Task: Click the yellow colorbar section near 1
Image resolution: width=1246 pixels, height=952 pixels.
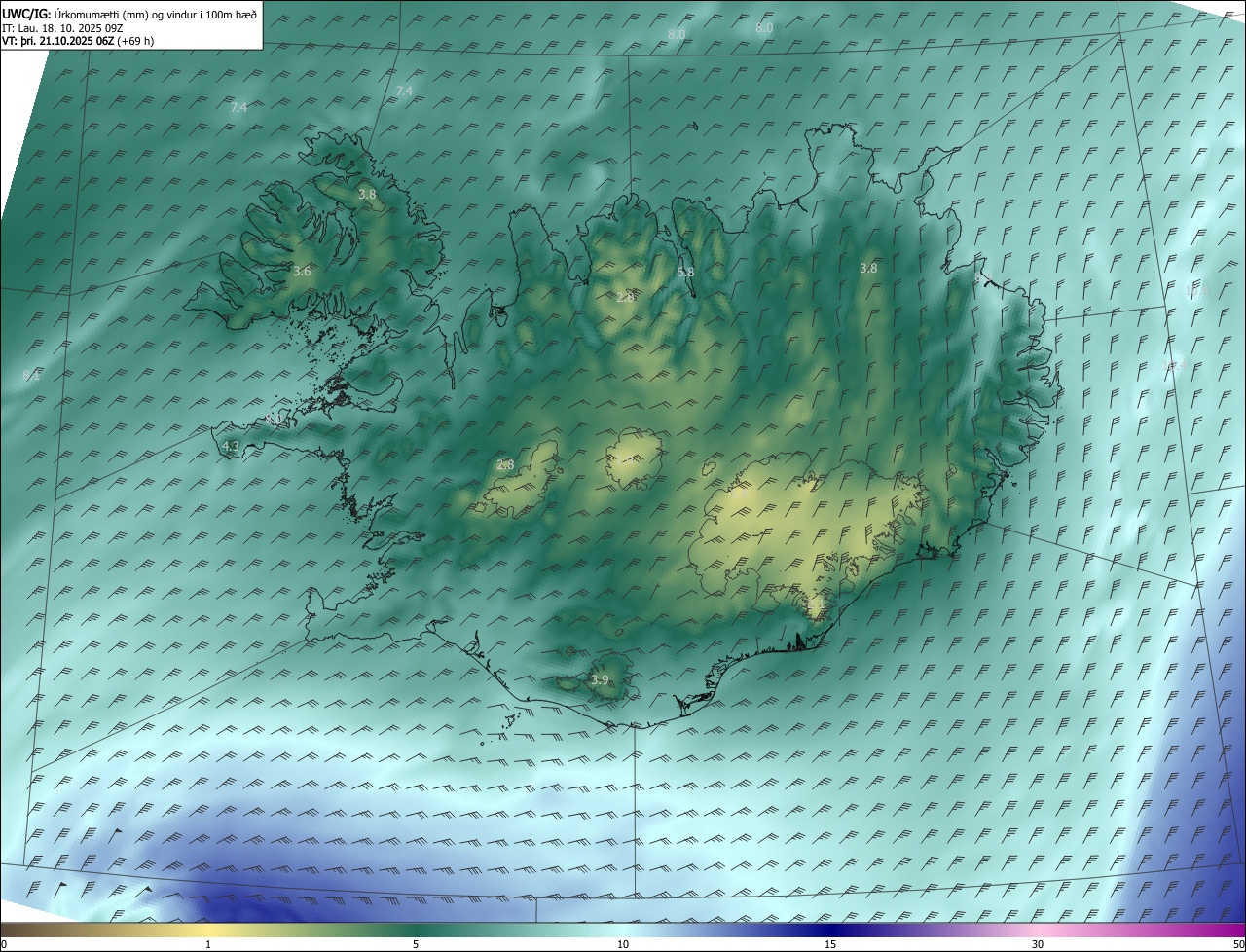Action: tap(208, 930)
